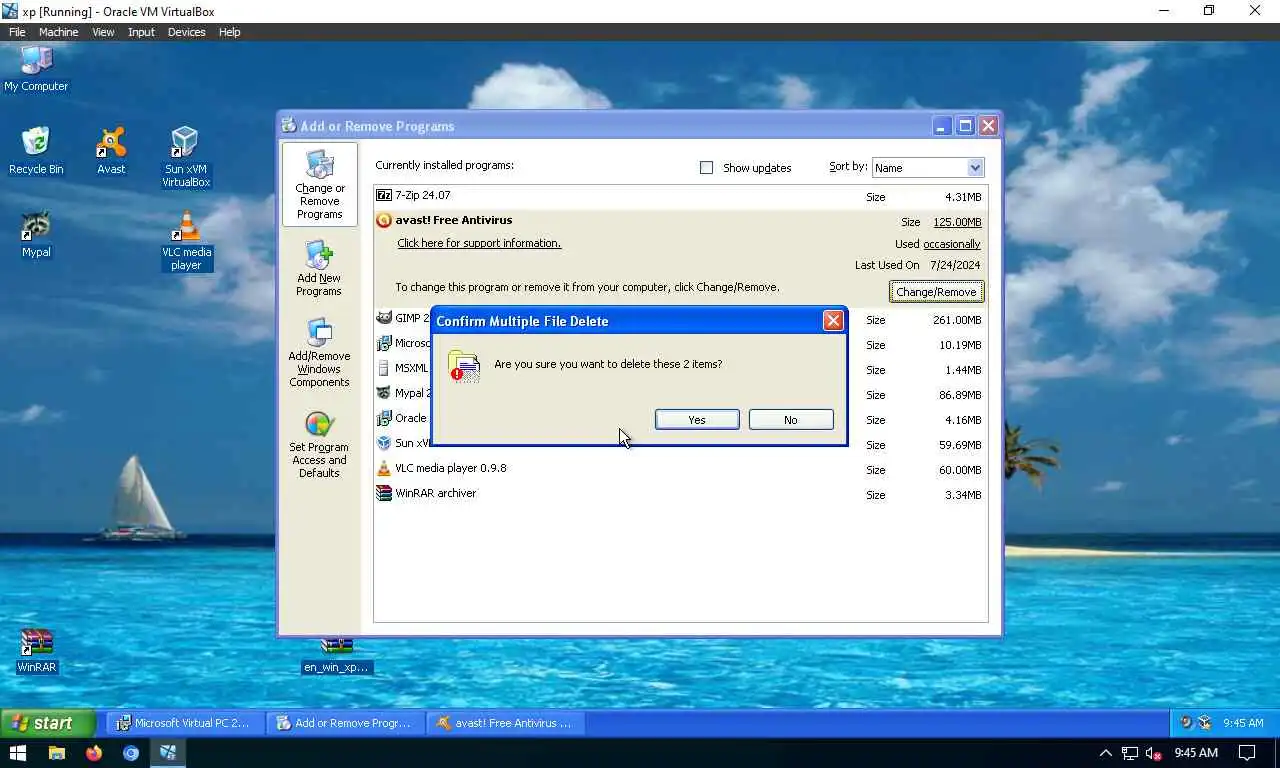
Task: Click the Chrome icon in host taskbar
Action: 131,753
